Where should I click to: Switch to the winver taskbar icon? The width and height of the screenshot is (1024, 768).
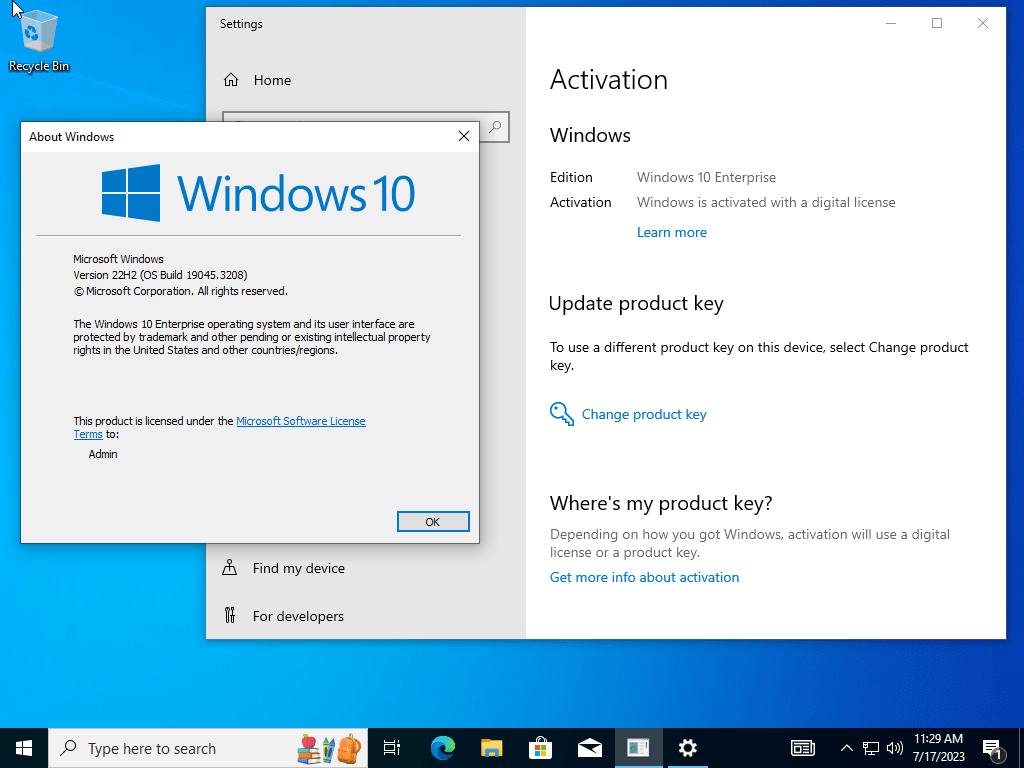tap(638, 748)
